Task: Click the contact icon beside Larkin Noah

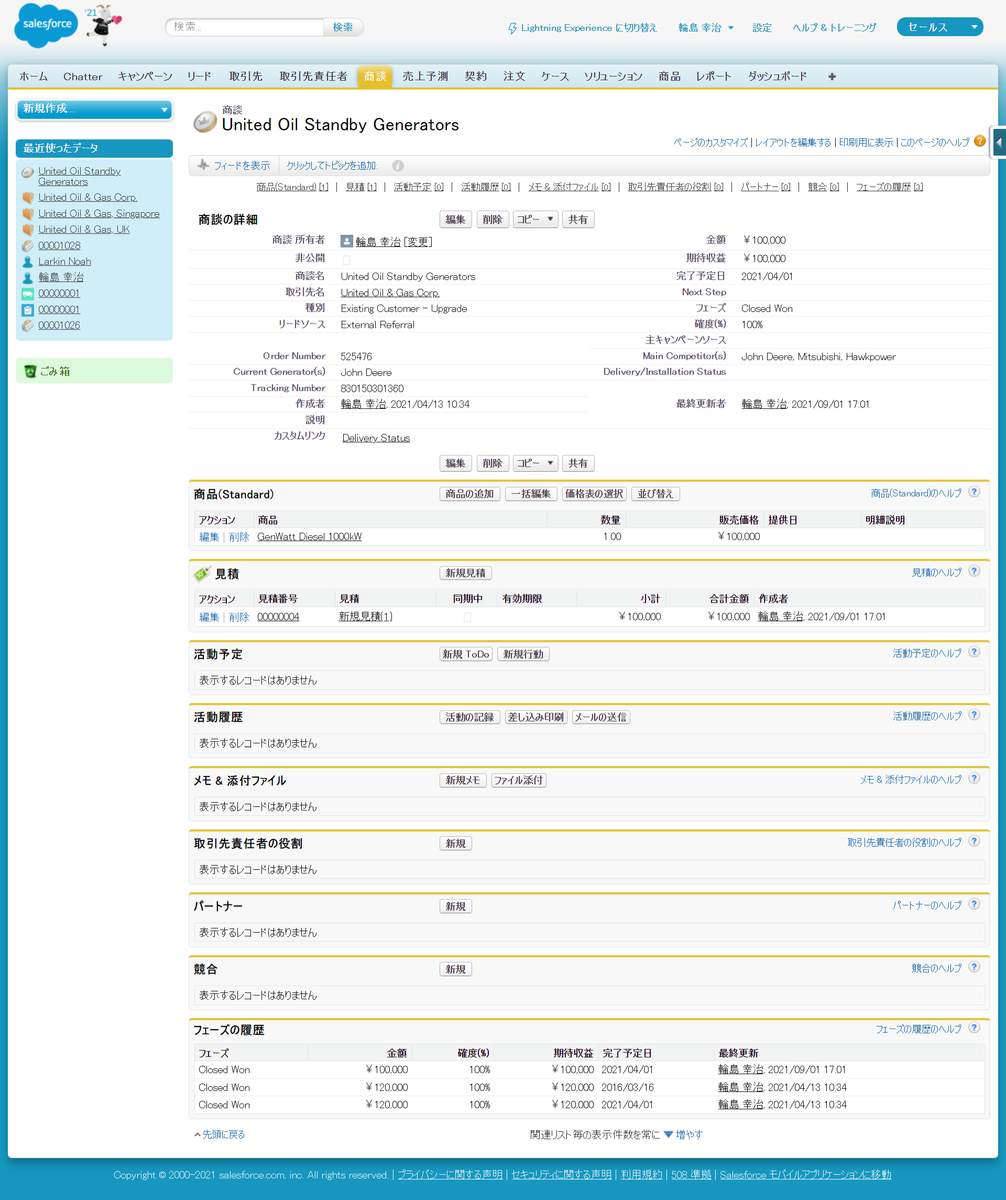Action: click(x=28, y=261)
